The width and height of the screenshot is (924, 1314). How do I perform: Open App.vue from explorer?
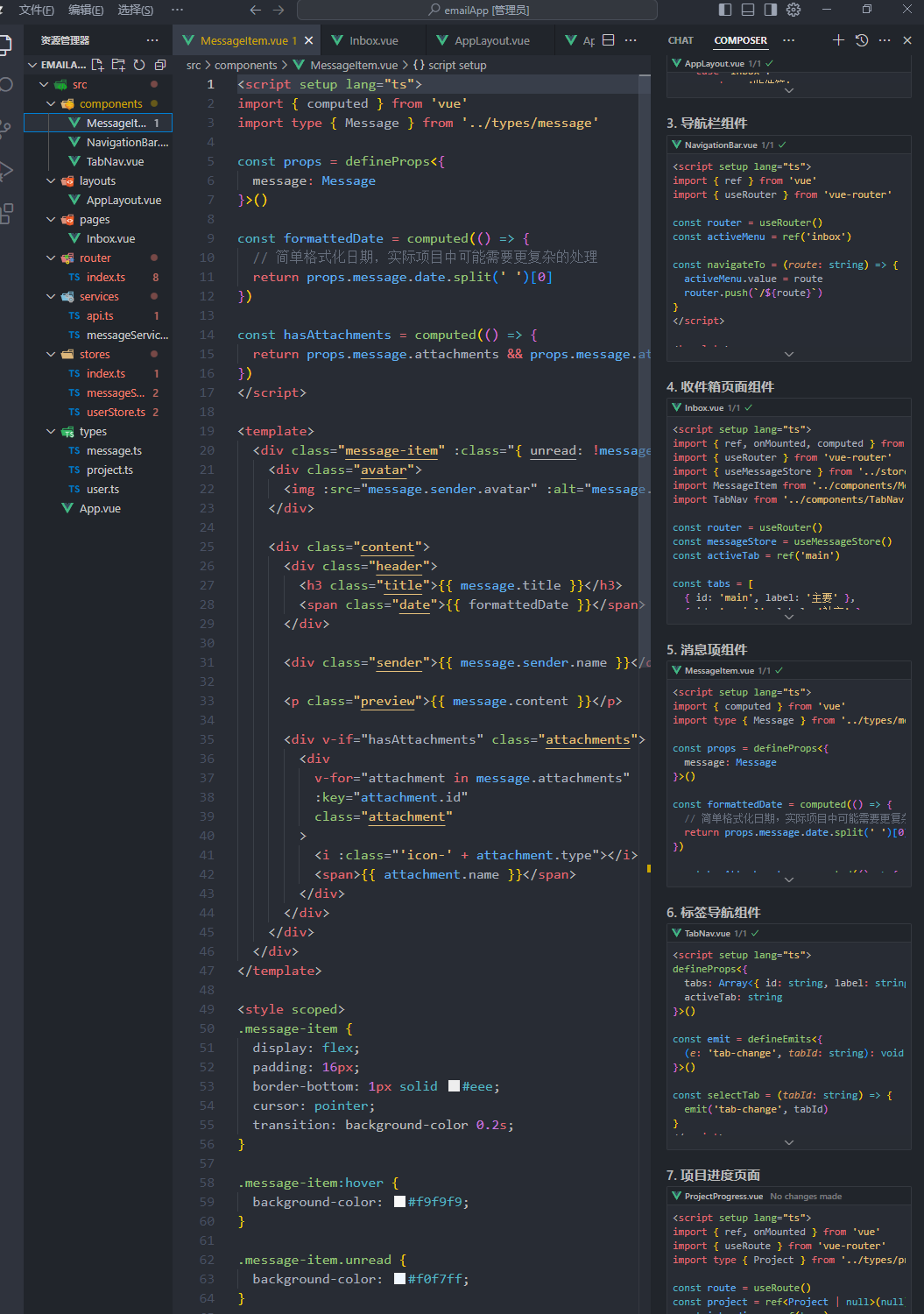click(98, 508)
